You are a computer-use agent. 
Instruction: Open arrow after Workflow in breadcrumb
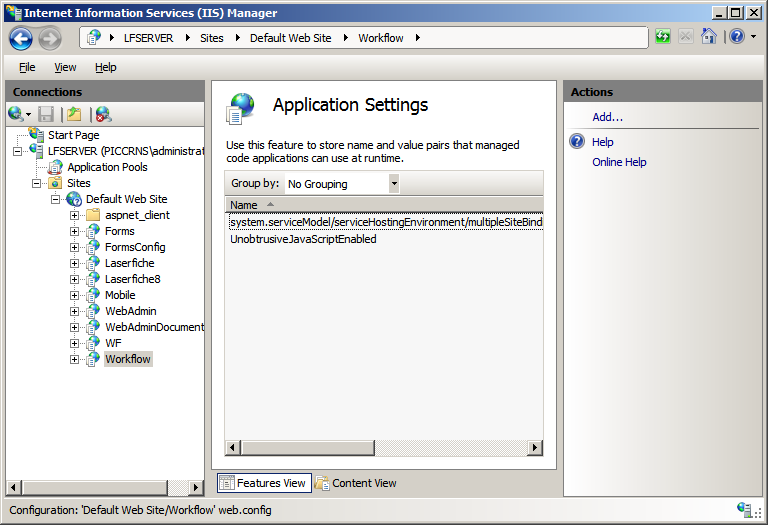tap(418, 38)
